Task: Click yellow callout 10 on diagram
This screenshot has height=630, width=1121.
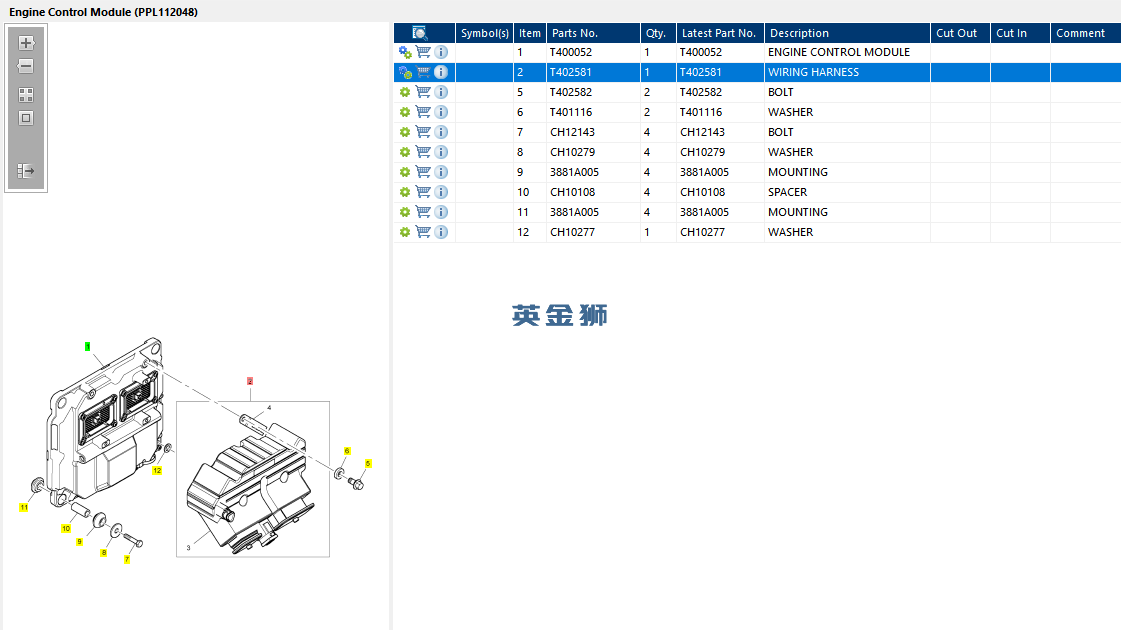Action: coord(66,528)
